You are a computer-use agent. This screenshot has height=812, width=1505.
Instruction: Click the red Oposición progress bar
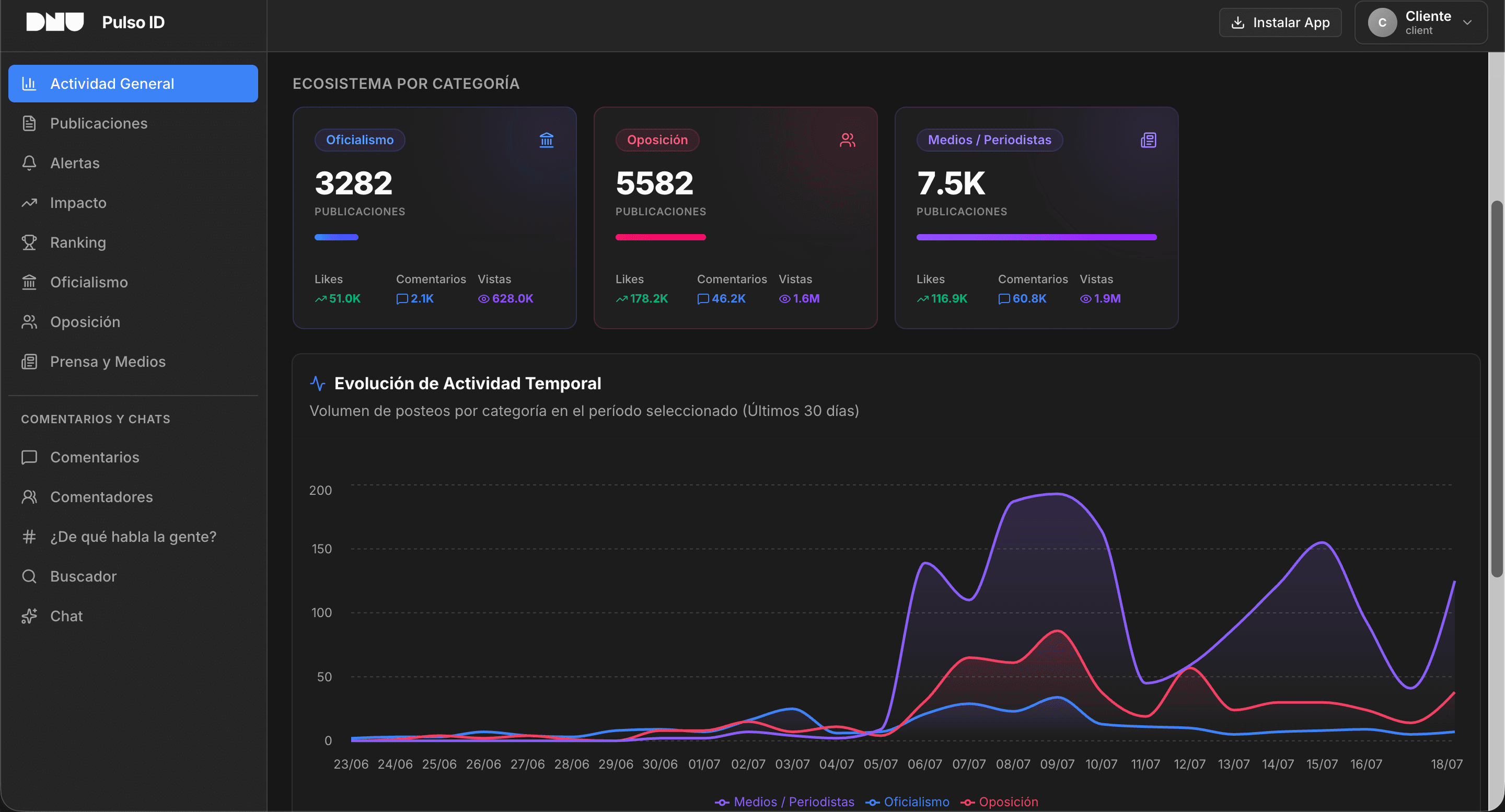[661, 237]
